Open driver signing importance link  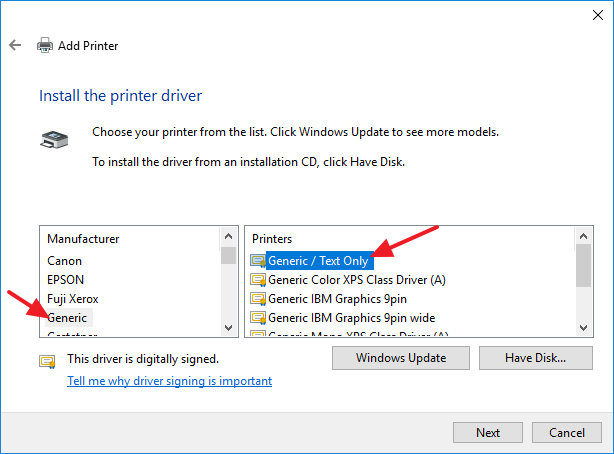coord(170,381)
